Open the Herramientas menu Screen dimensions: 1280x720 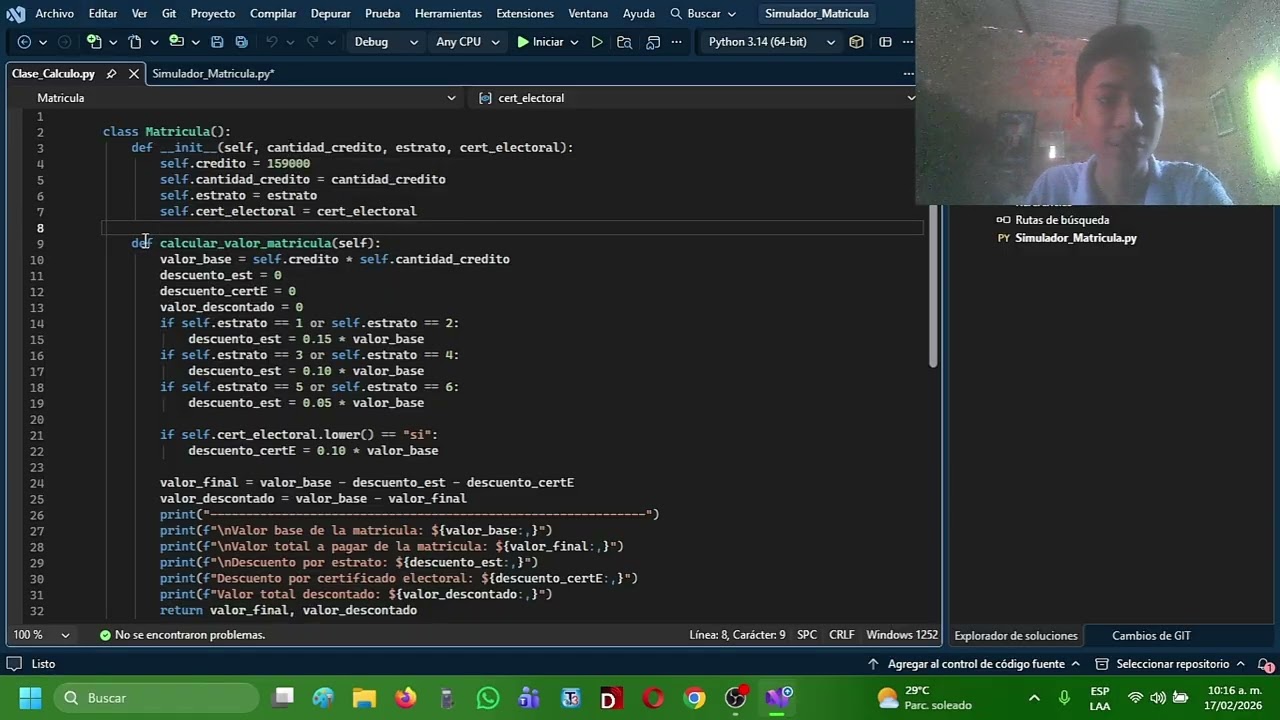click(x=448, y=13)
